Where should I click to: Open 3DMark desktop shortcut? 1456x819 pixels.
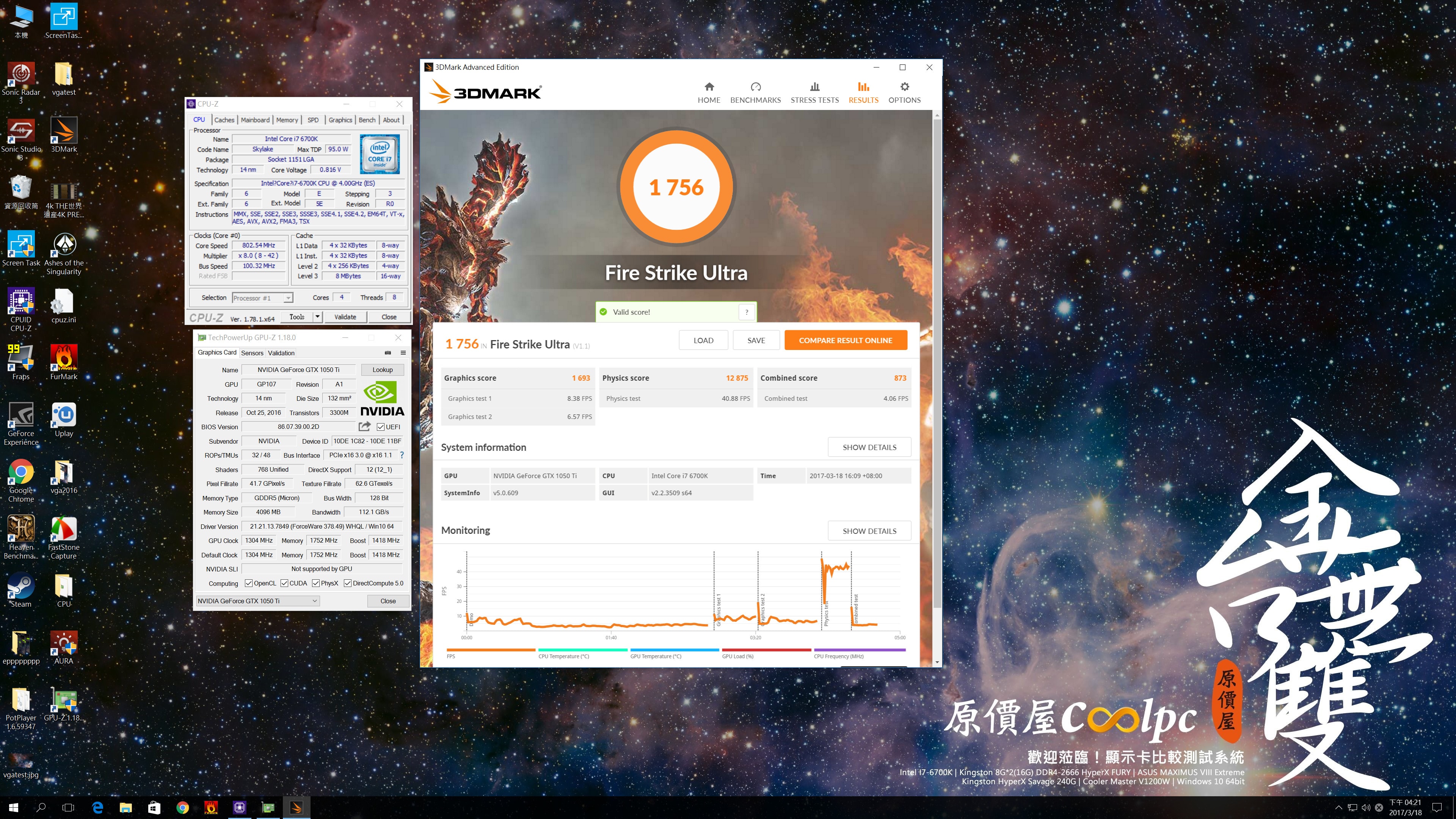[x=64, y=135]
